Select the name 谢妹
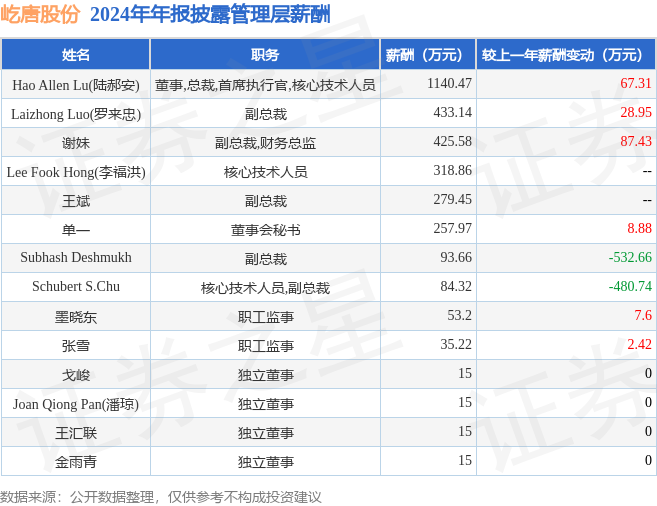The width and height of the screenshot is (657, 506). pyautogui.click(x=76, y=143)
